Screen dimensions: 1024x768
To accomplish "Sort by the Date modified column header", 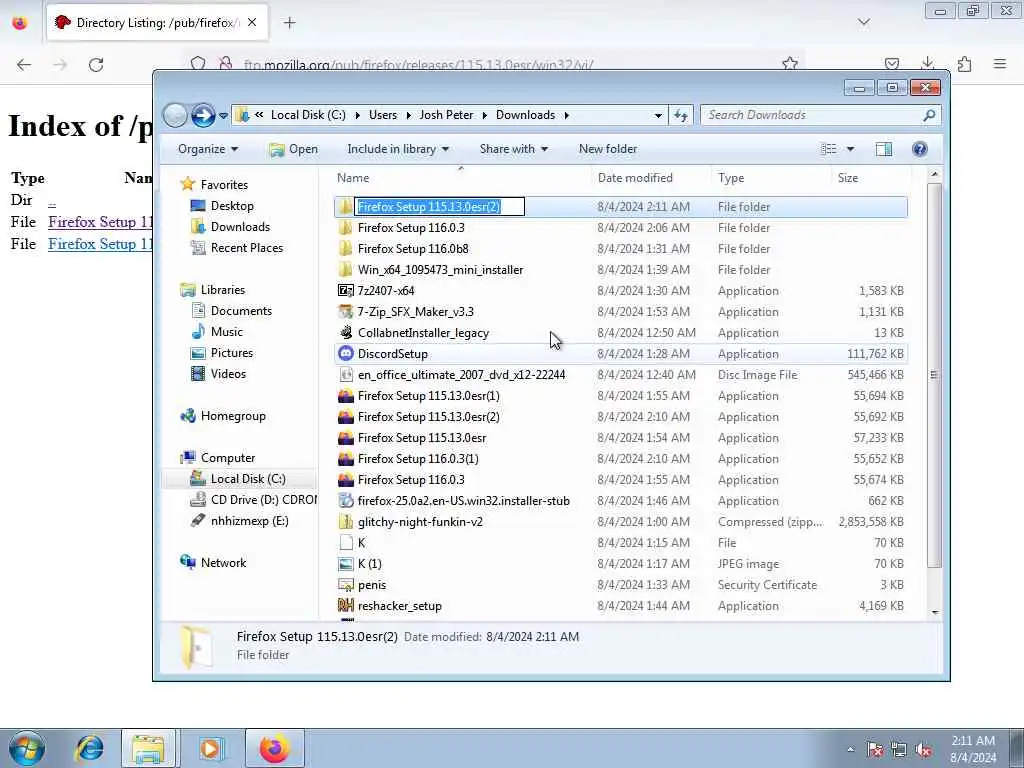I will [x=650, y=178].
